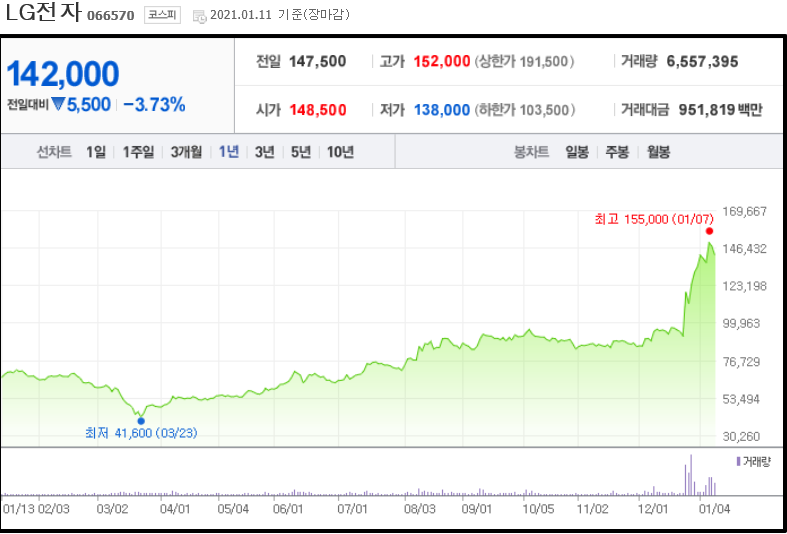
Task: Click the 거래량 value 6,557,395
Action: [702, 62]
